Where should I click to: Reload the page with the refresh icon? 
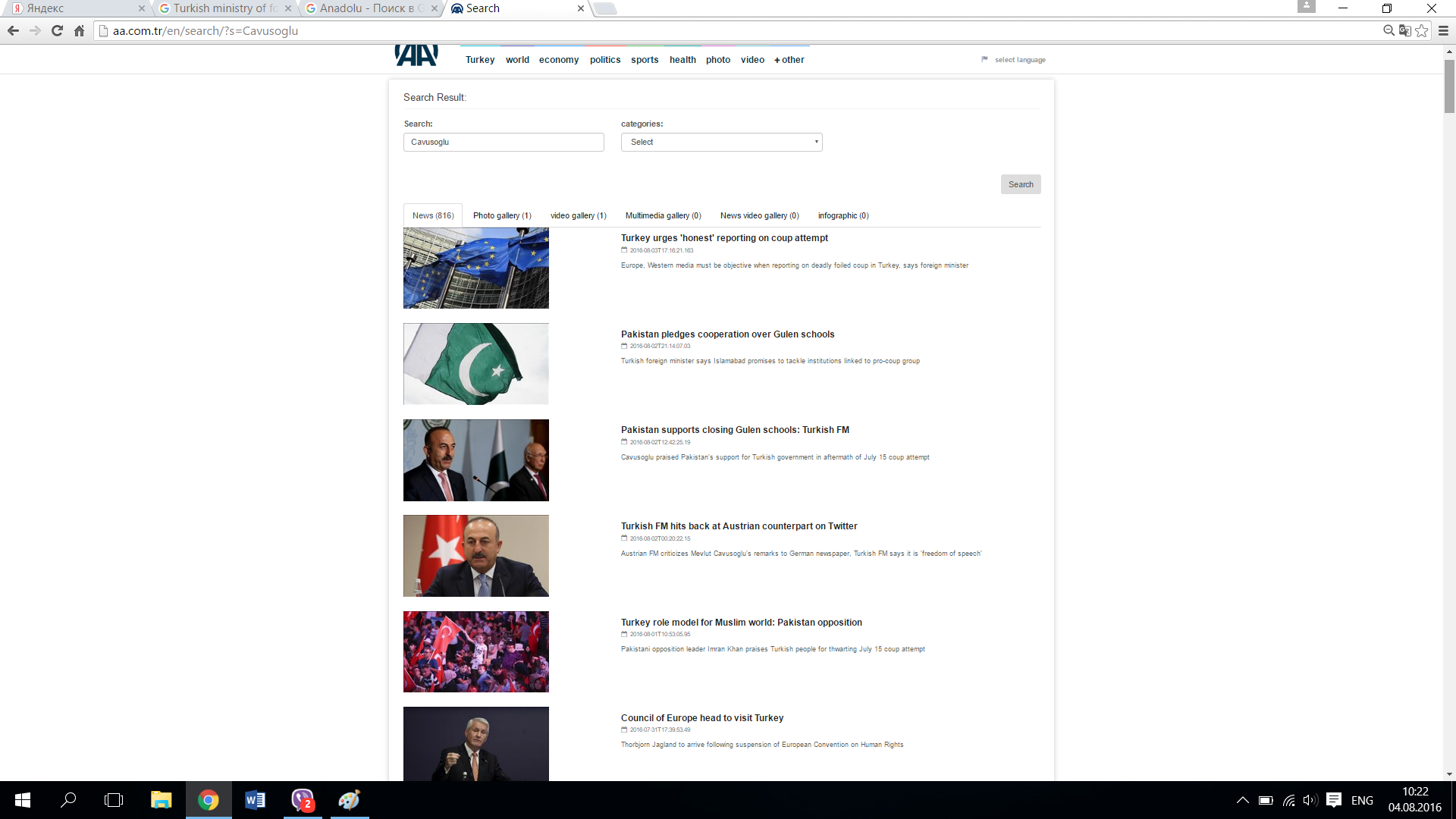(x=57, y=30)
